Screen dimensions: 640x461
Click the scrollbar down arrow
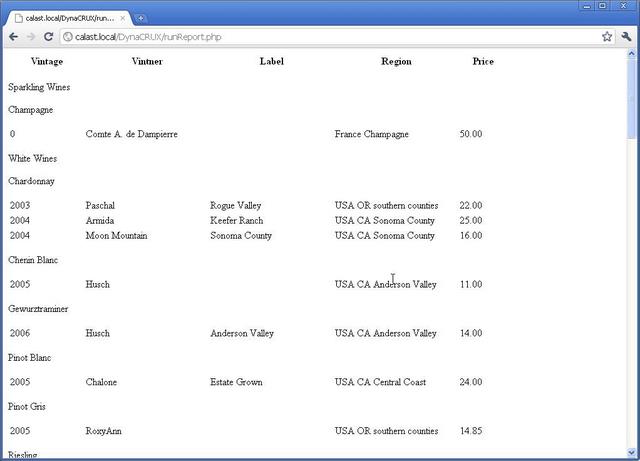tap(631, 452)
